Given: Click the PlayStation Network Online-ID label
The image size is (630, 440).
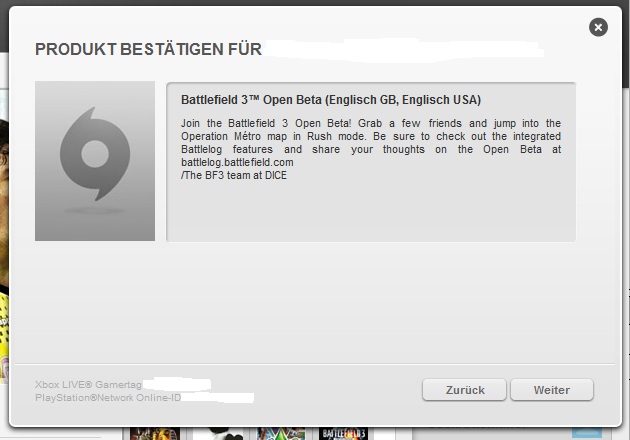Looking at the screenshot, I should 108,398.
